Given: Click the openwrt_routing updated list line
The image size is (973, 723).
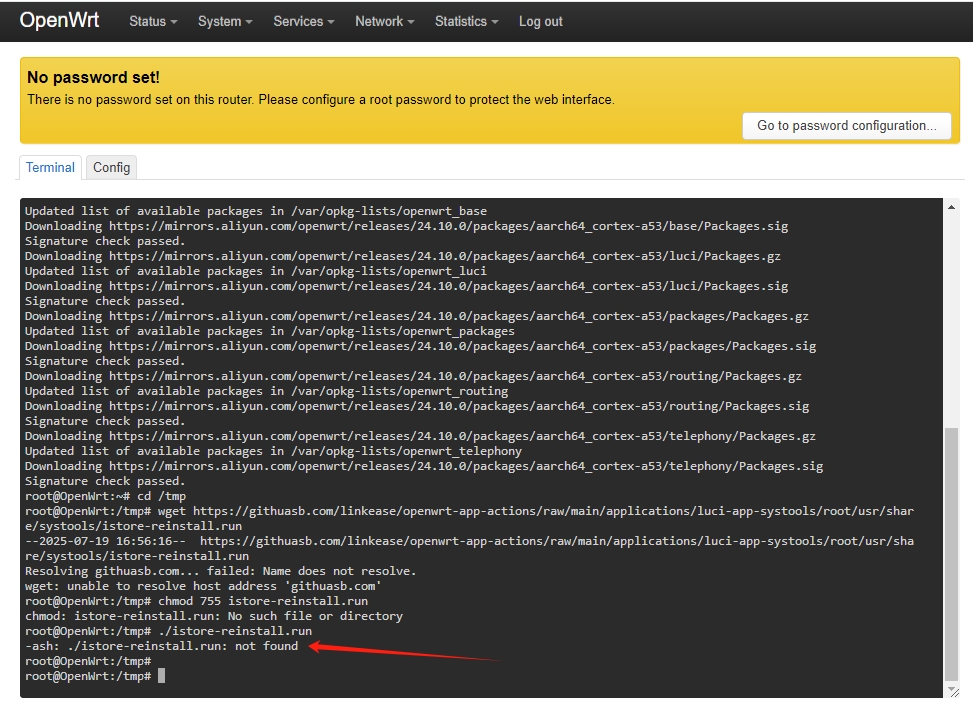Looking at the screenshot, I should (266, 391).
